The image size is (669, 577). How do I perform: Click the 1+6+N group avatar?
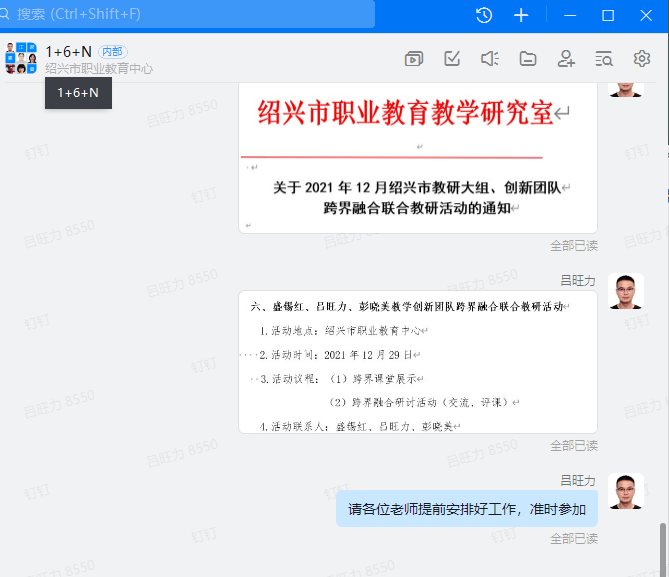(21, 59)
